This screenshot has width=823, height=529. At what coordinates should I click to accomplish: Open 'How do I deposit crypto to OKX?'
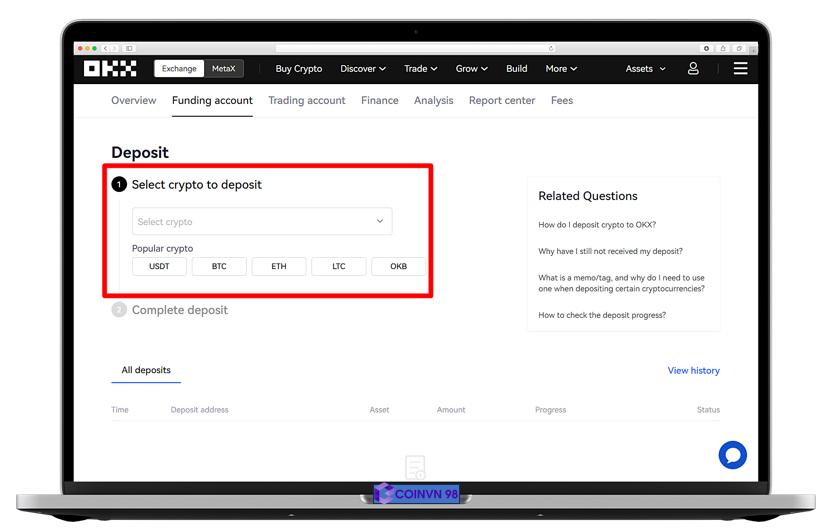click(597, 225)
